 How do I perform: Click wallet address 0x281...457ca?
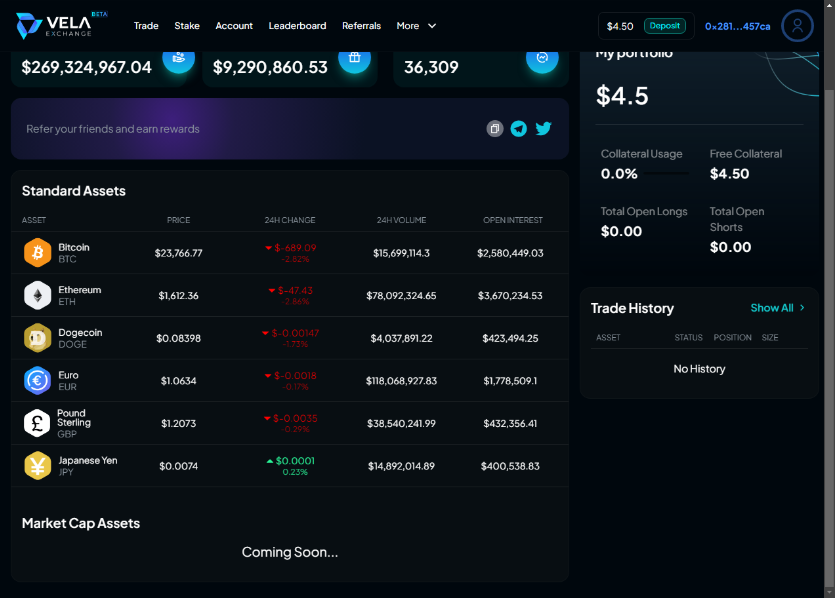tap(737, 26)
